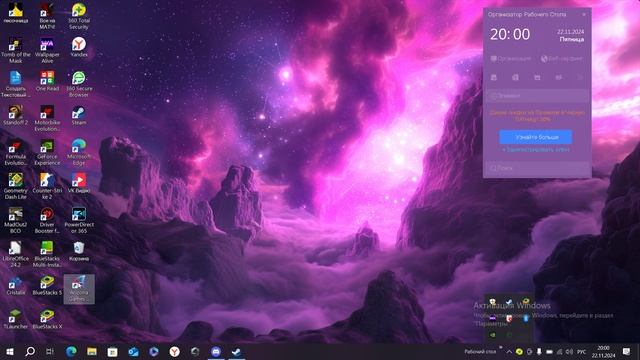Screen dimensions: 640x360
Task: Select the Driver Booster desktop shortcut
Action: (x=47, y=220)
